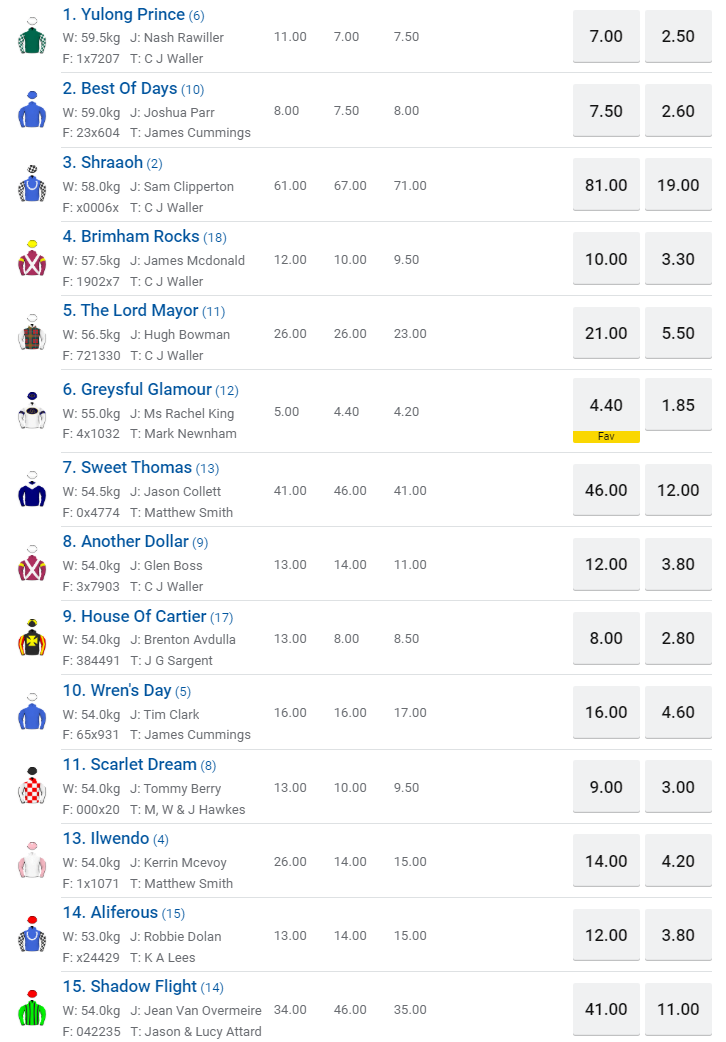Select Aliferous place odds 3.80
726x1042 pixels.
(x=678, y=935)
